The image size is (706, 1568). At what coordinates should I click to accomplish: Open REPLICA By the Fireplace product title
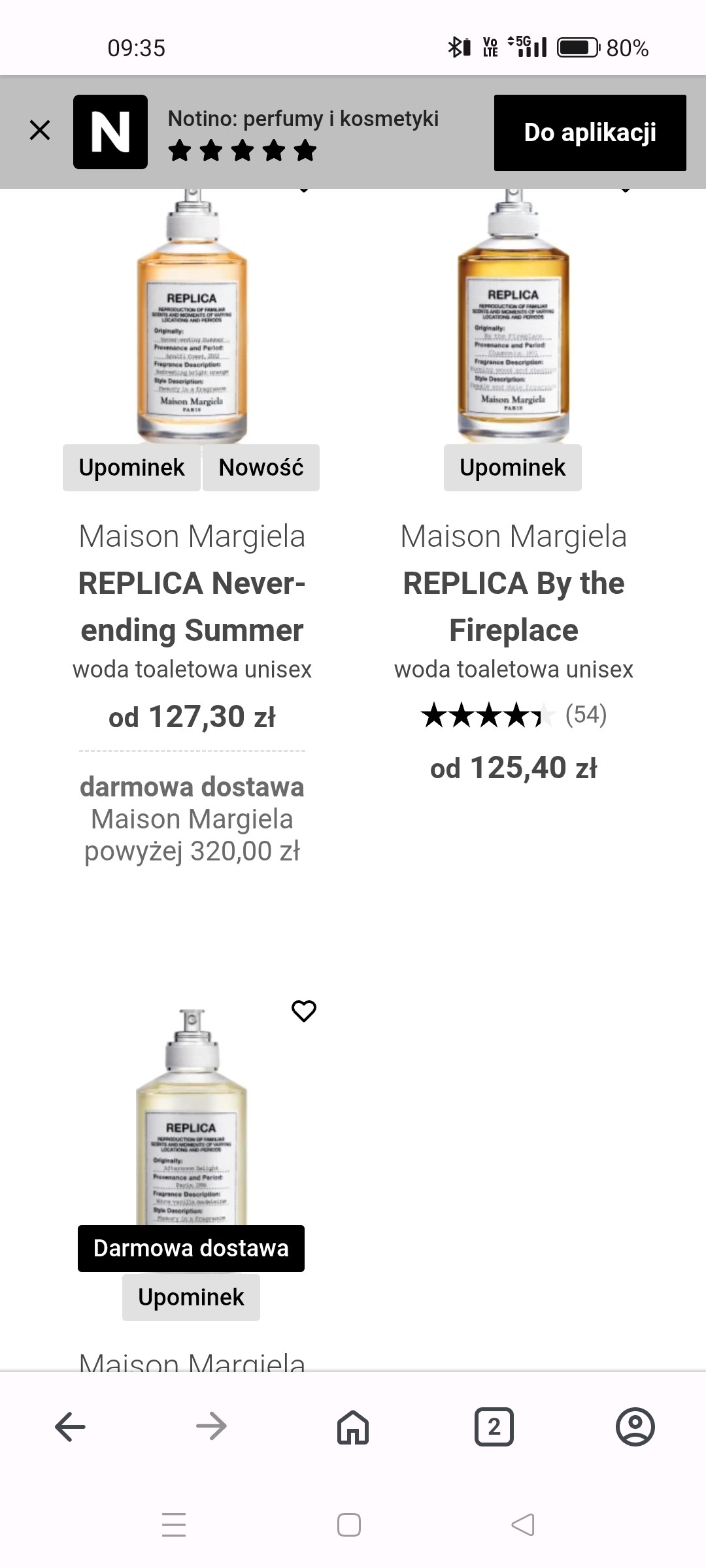pyautogui.click(x=513, y=606)
